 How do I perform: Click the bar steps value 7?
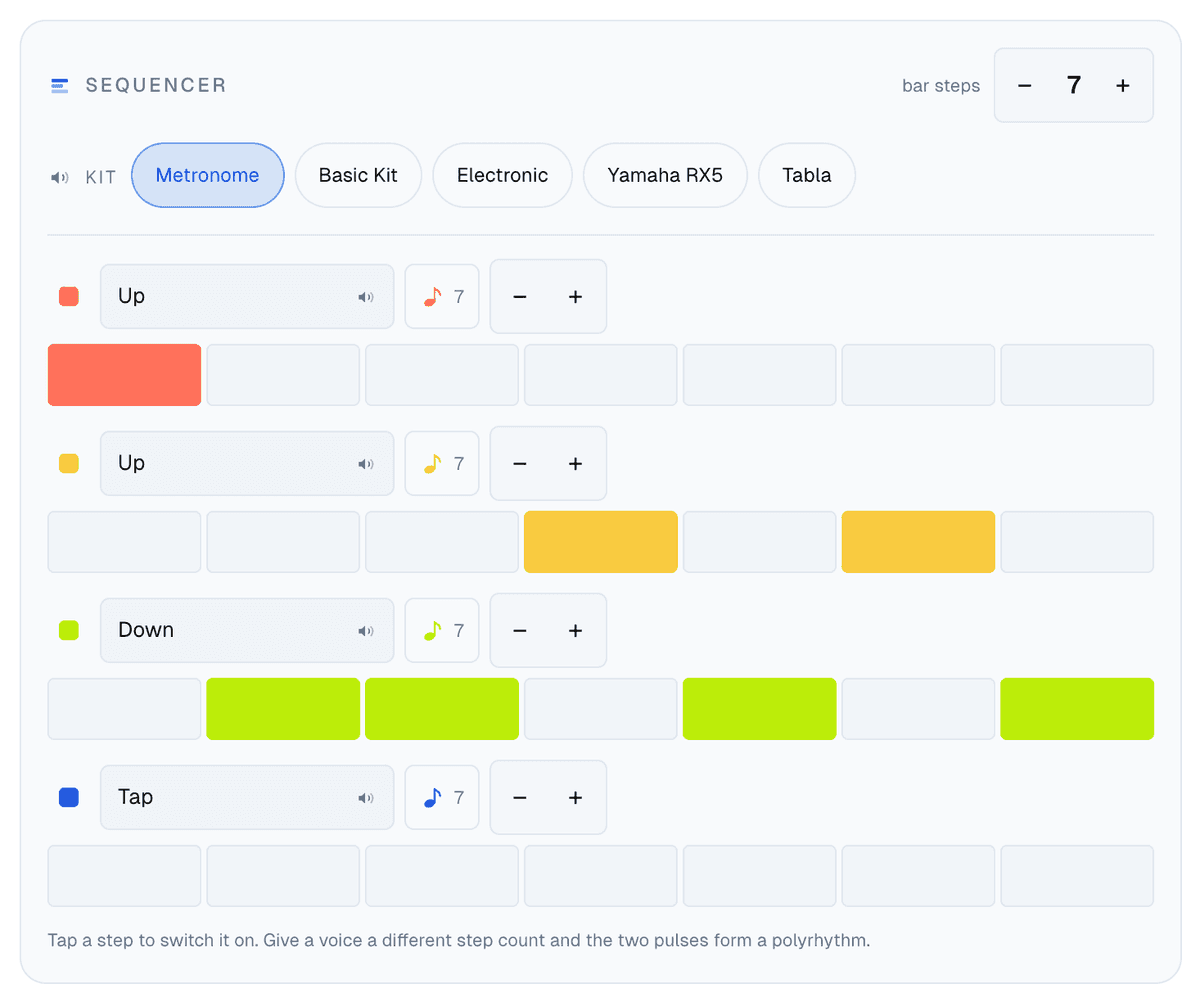(1074, 86)
